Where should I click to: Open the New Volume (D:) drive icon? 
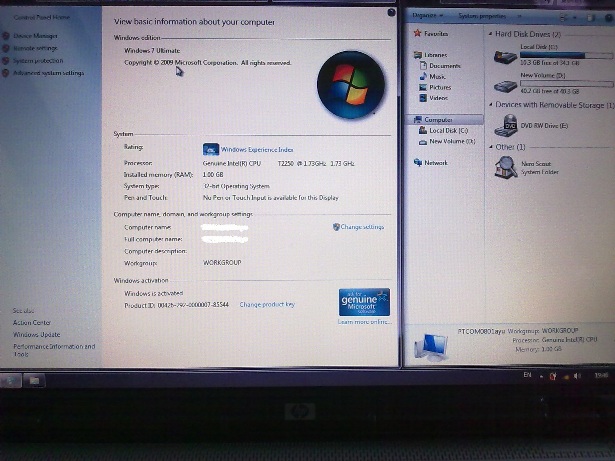(505, 84)
